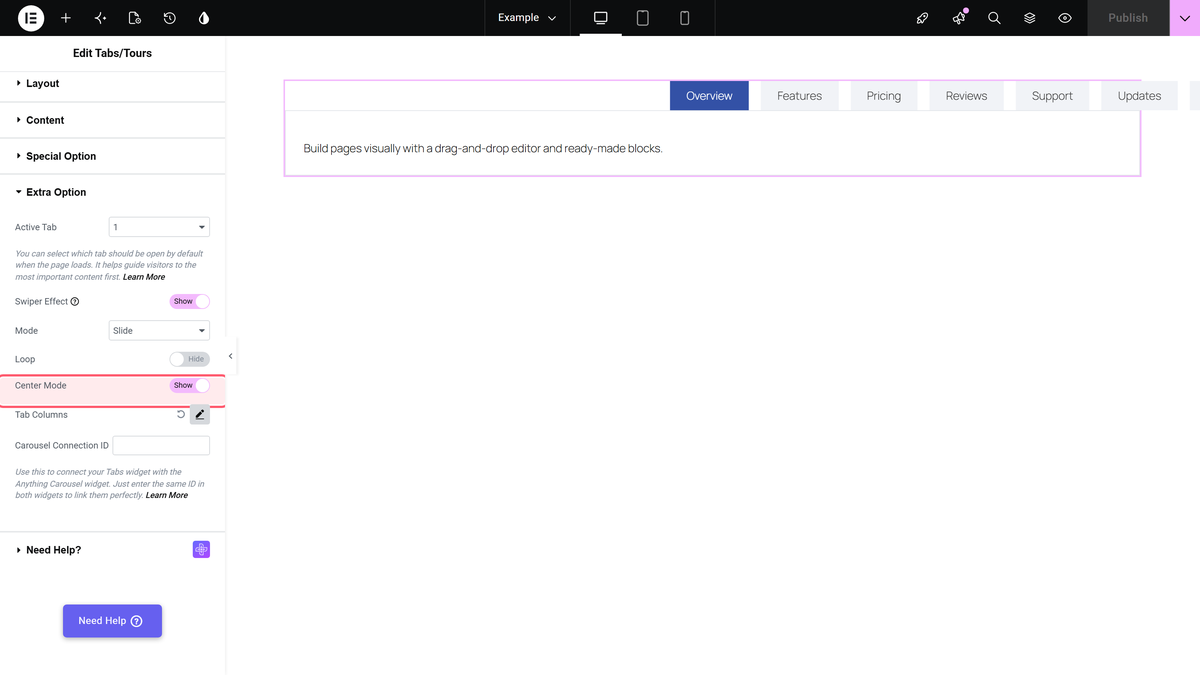The width and height of the screenshot is (1200, 675).
Task: Open the finder search icon
Action: tap(994, 18)
